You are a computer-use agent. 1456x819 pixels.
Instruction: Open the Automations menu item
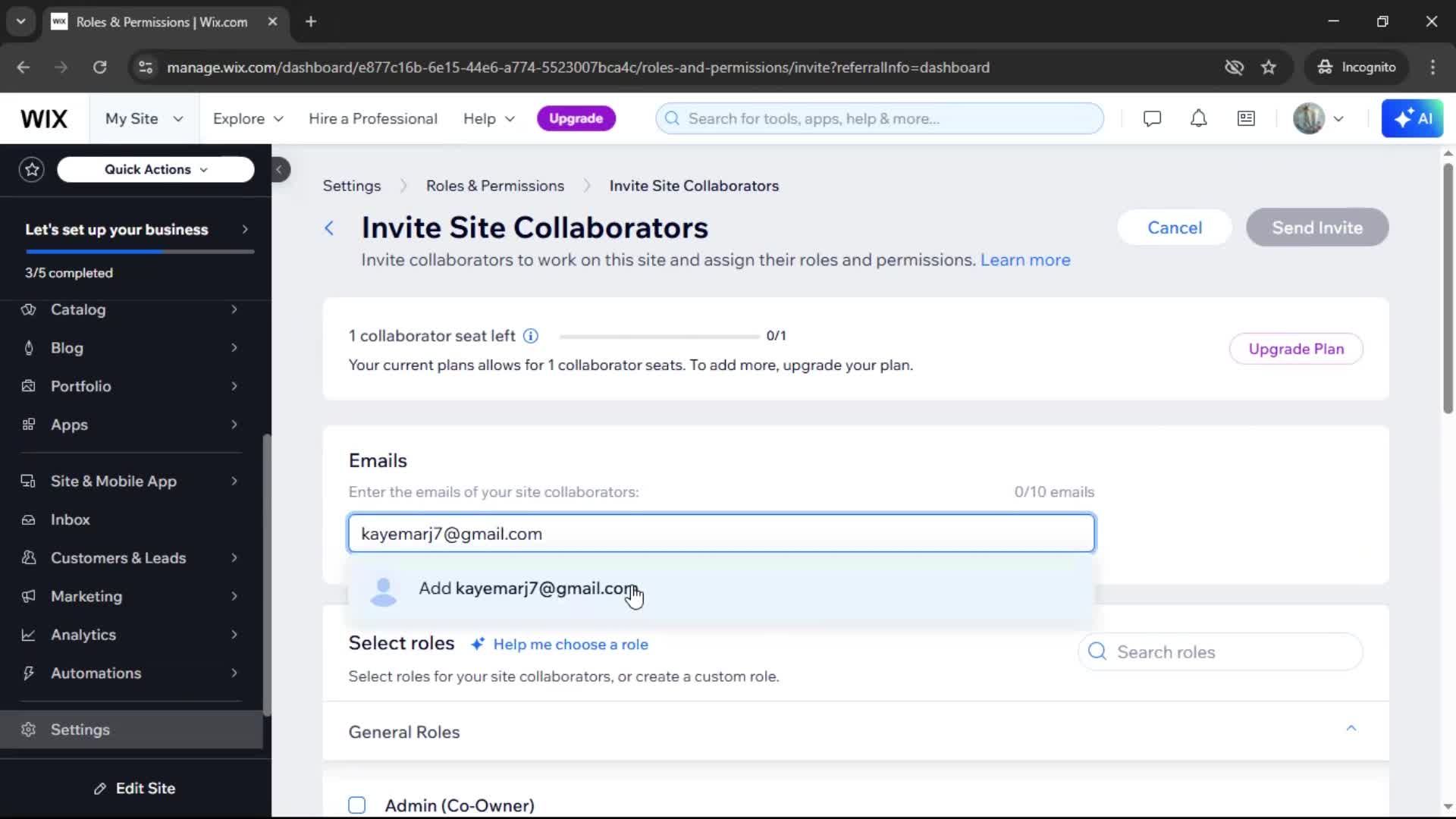[x=131, y=673]
